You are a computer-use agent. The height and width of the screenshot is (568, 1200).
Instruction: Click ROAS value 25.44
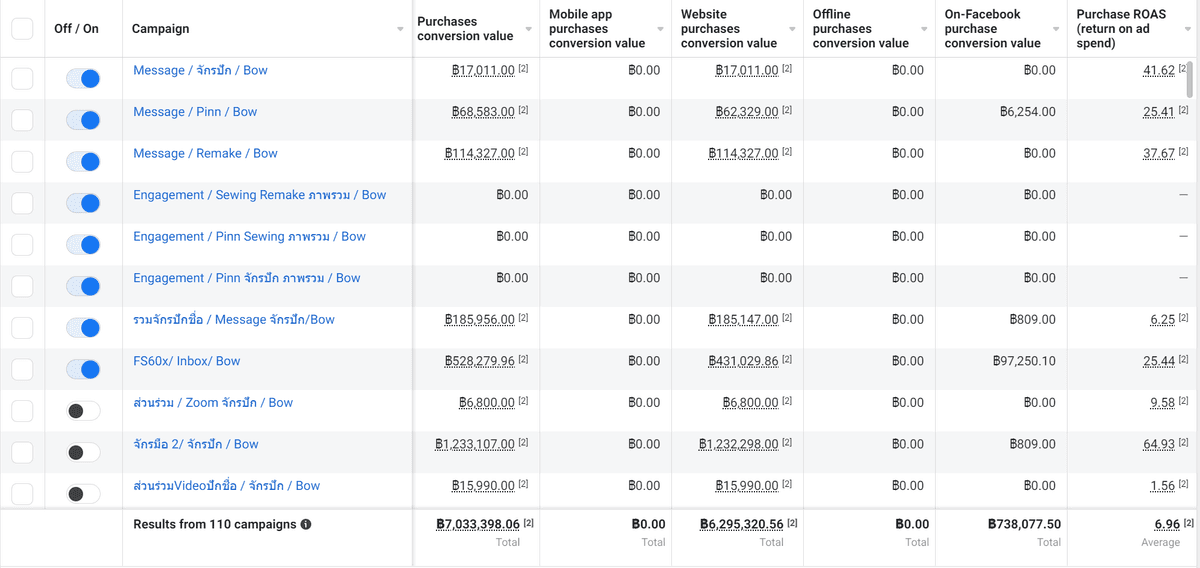coord(1159,361)
